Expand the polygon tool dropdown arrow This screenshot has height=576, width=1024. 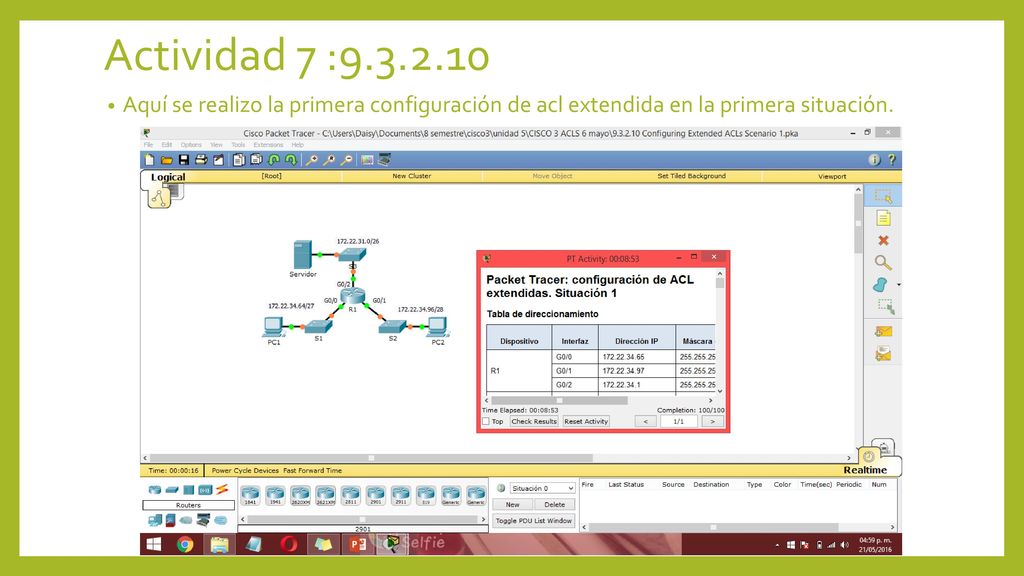coord(899,285)
